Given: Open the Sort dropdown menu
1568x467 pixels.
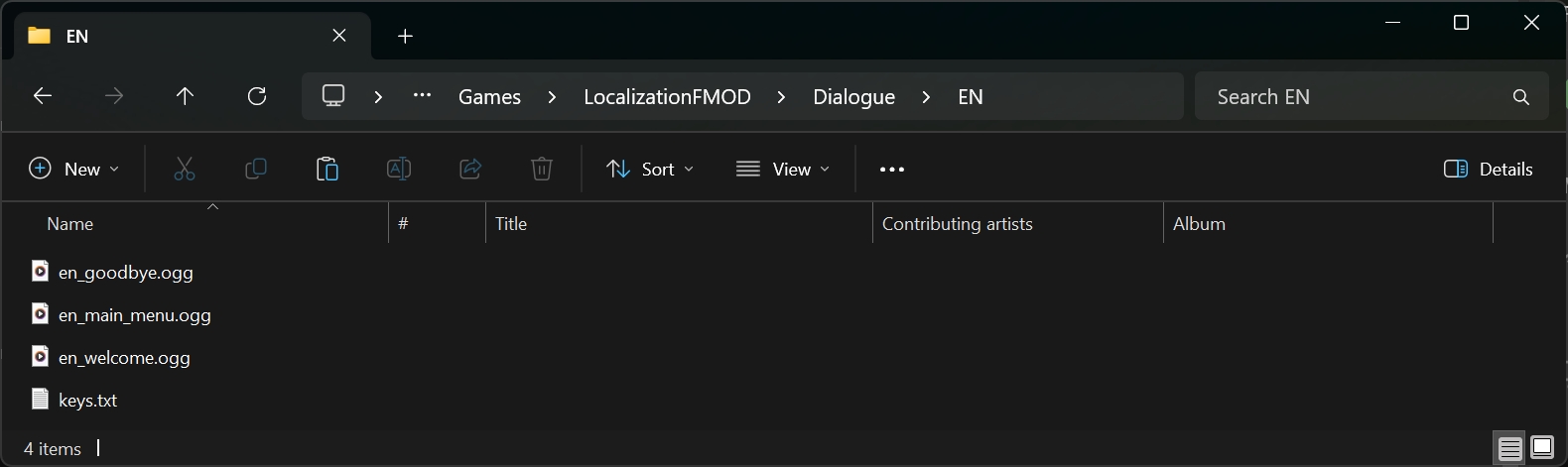Looking at the screenshot, I should [650, 169].
